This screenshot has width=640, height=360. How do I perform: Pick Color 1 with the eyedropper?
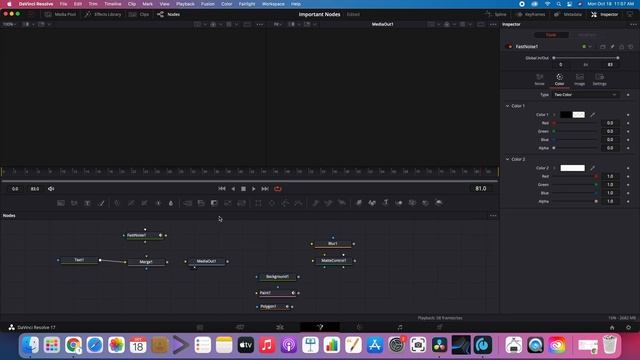point(593,115)
